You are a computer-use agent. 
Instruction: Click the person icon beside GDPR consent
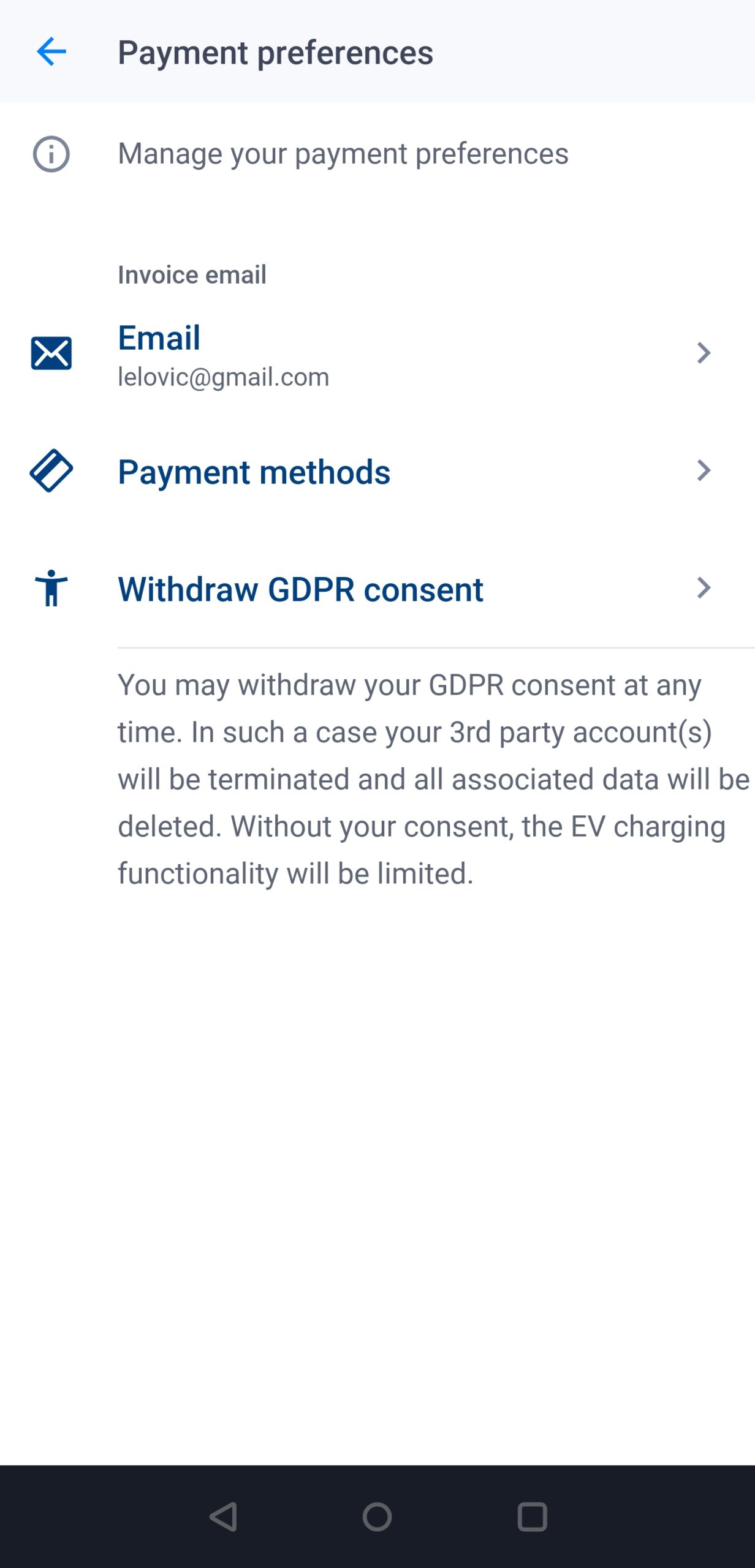51,588
